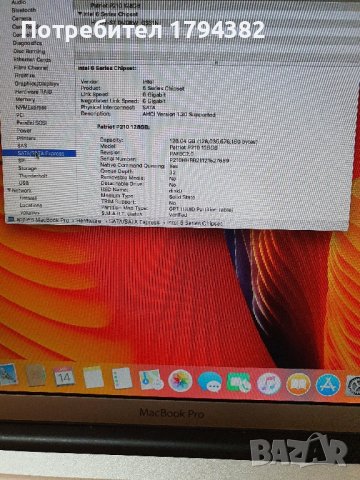Open App Store in Dock
360x480 pixels.
coord(328,385)
